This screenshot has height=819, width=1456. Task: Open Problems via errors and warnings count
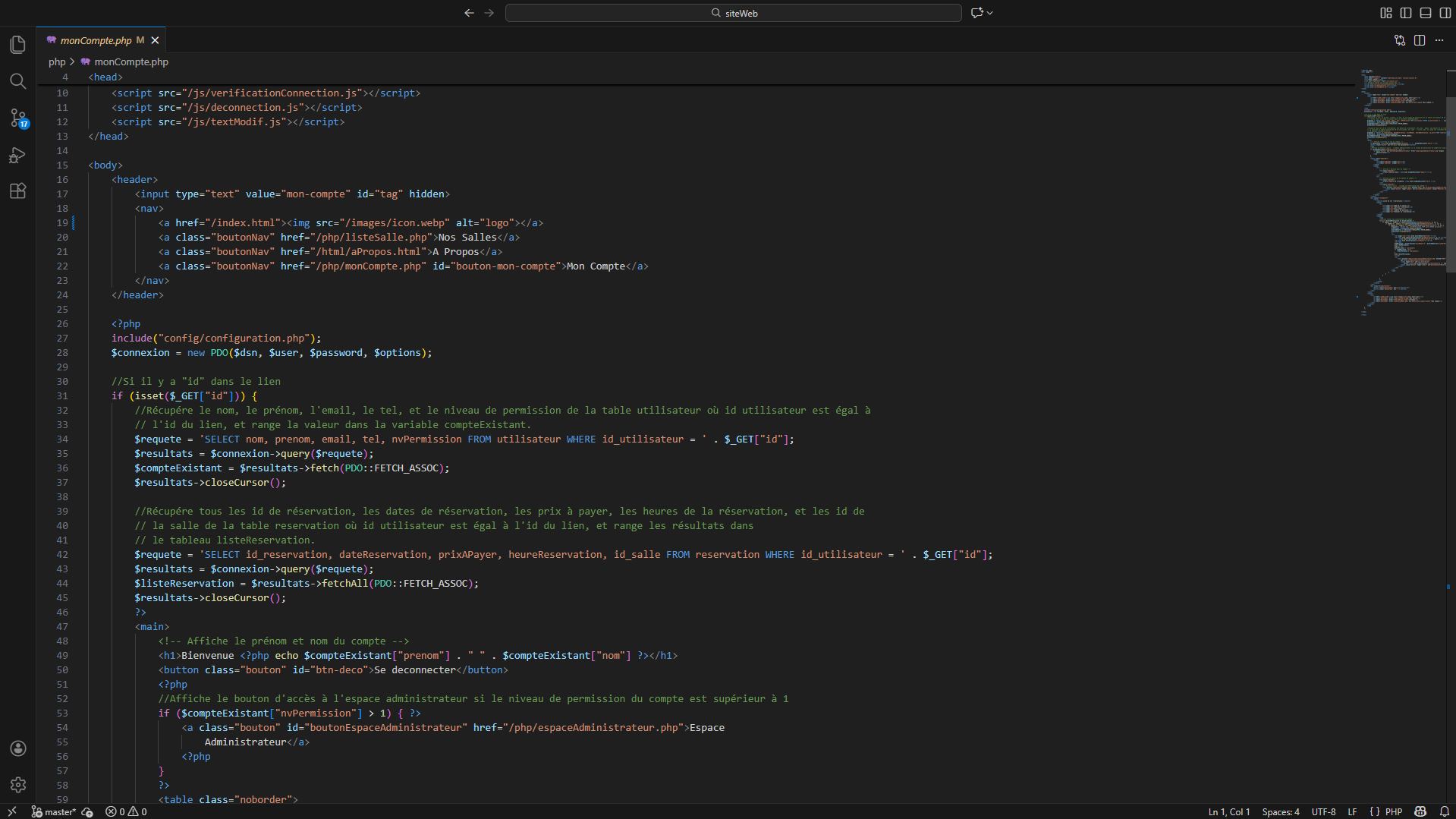tap(126, 811)
